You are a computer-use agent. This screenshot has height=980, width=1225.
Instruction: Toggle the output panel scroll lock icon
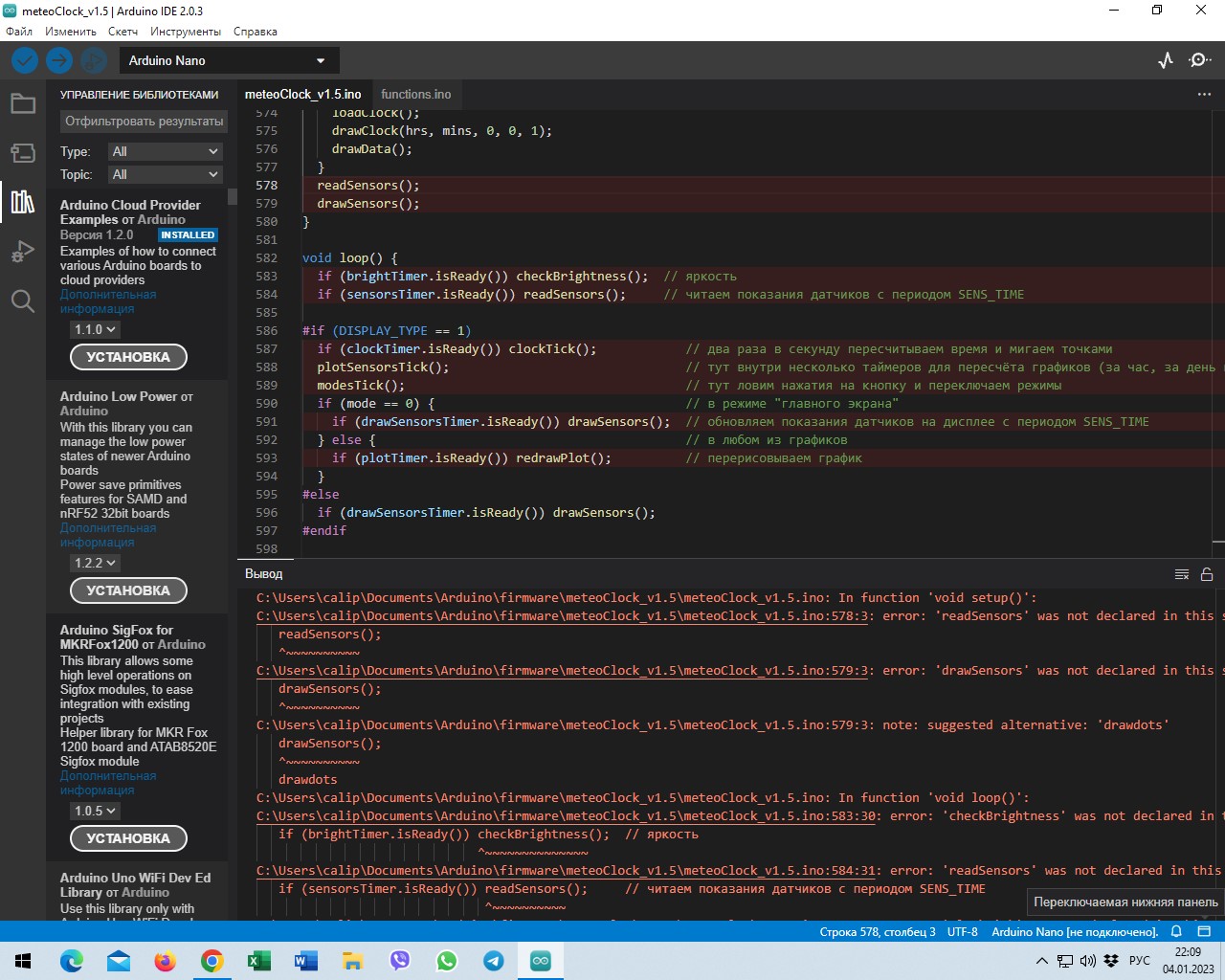pos(1207,574)
